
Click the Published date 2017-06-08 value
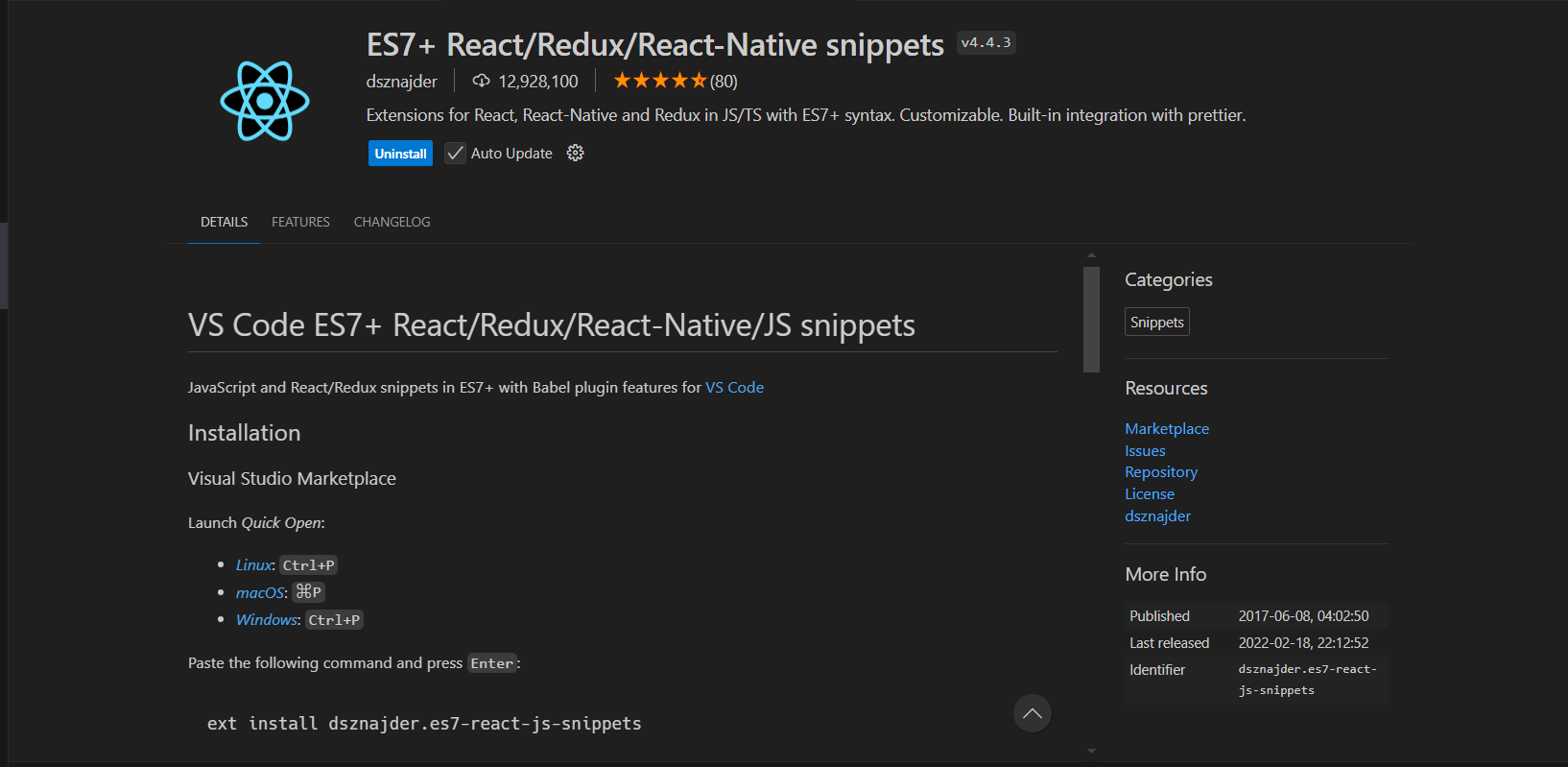tap(1303, 616)
